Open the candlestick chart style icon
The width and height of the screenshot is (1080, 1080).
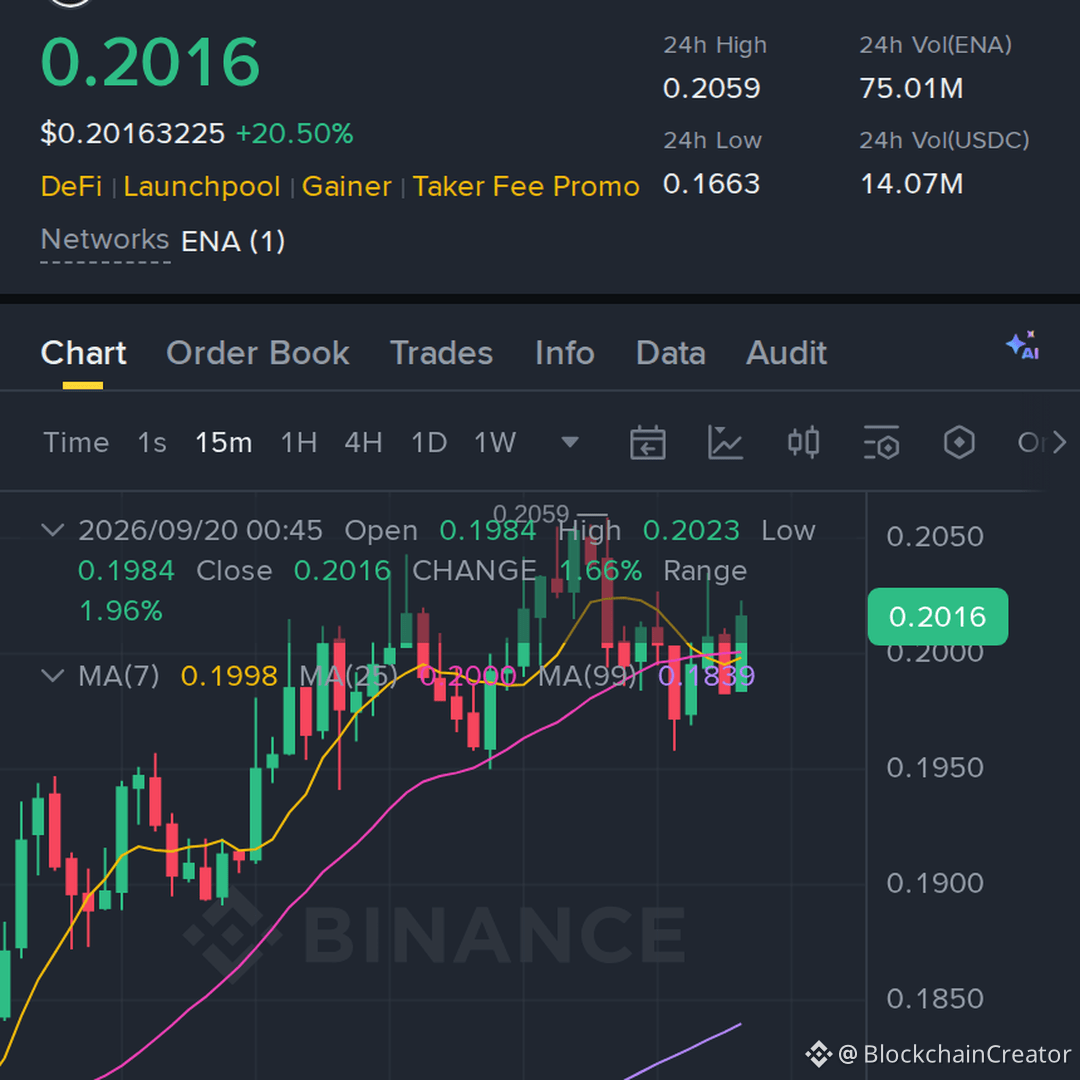(803, 442)
